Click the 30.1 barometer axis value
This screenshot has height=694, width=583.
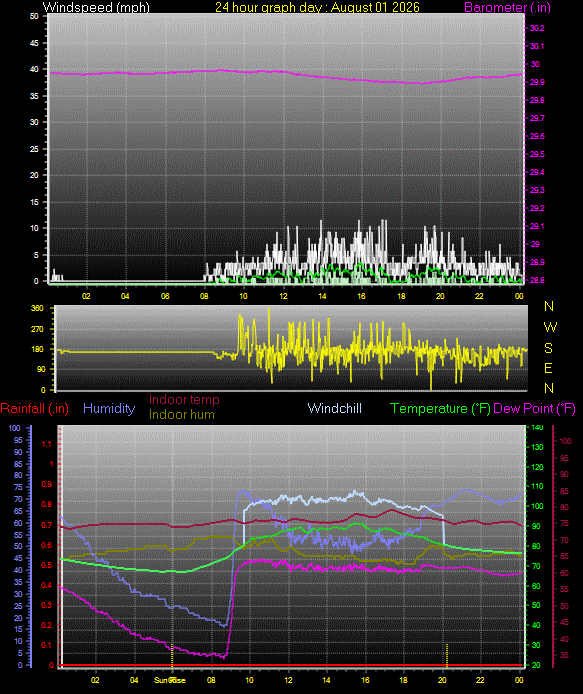[x=537, y=46]
